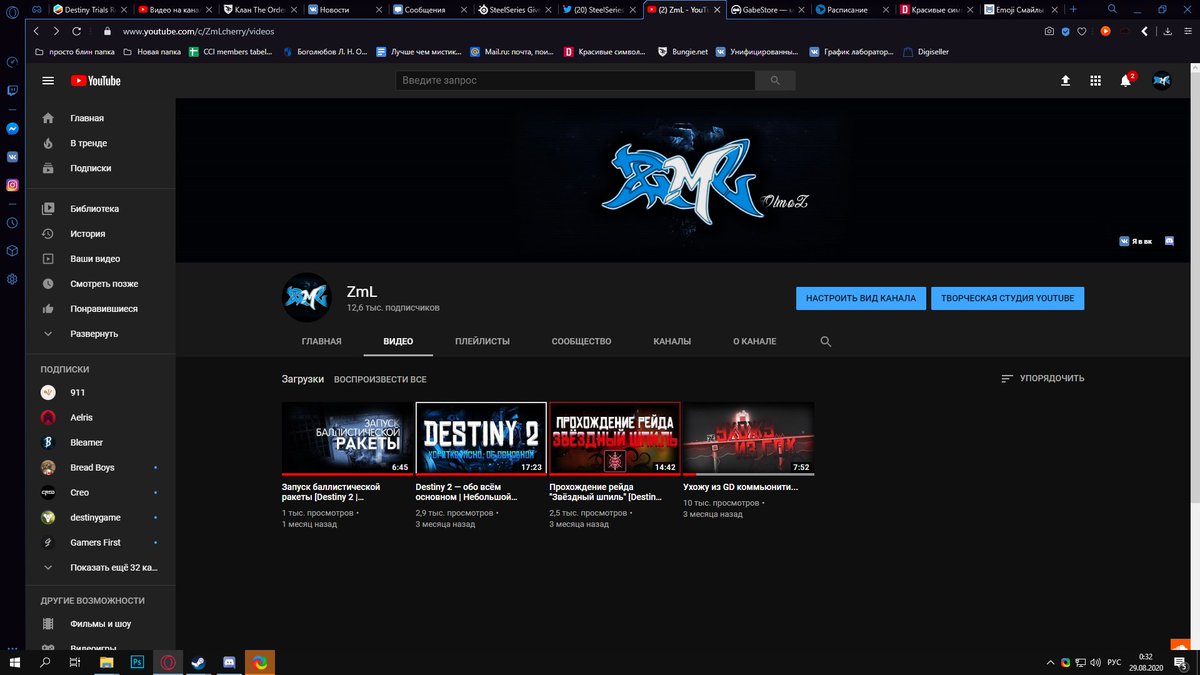
Task: Add page to bookmarks with heart icon
Action: 1082,31
